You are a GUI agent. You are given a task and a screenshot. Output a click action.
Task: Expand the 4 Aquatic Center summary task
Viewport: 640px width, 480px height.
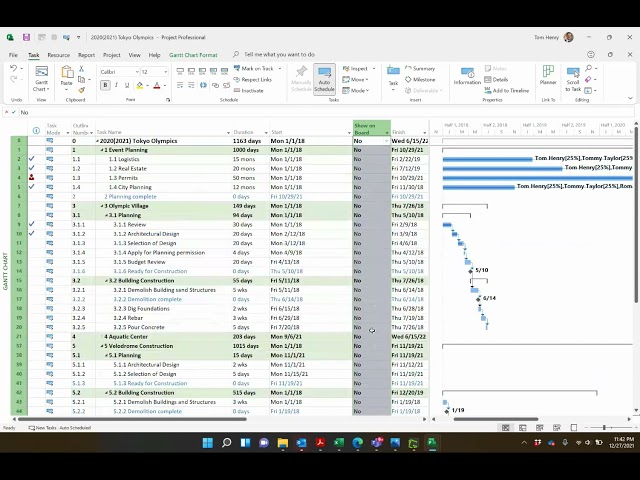[x=102, y=337]
